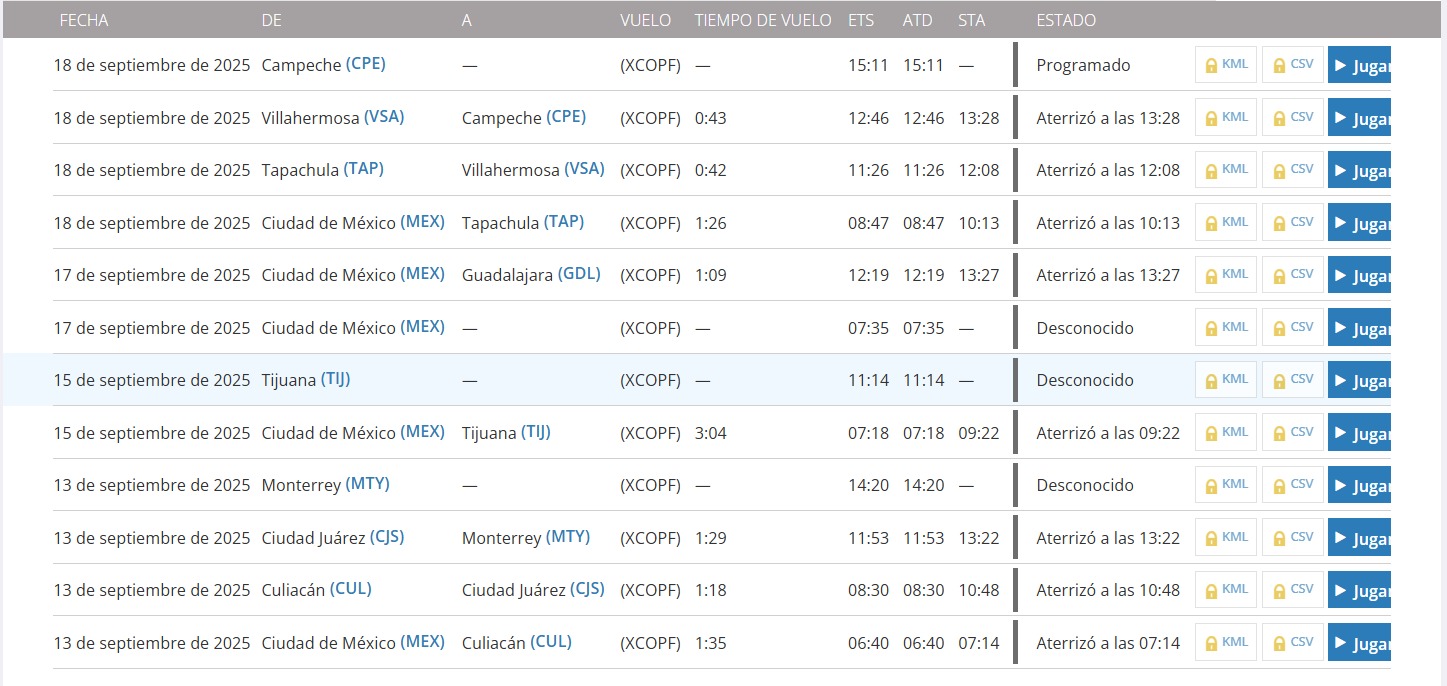This screenshot has width=1447, height=686.
Task: Download CSV for Mexico City to Culiacán flight
Action: click(1292, 642)
